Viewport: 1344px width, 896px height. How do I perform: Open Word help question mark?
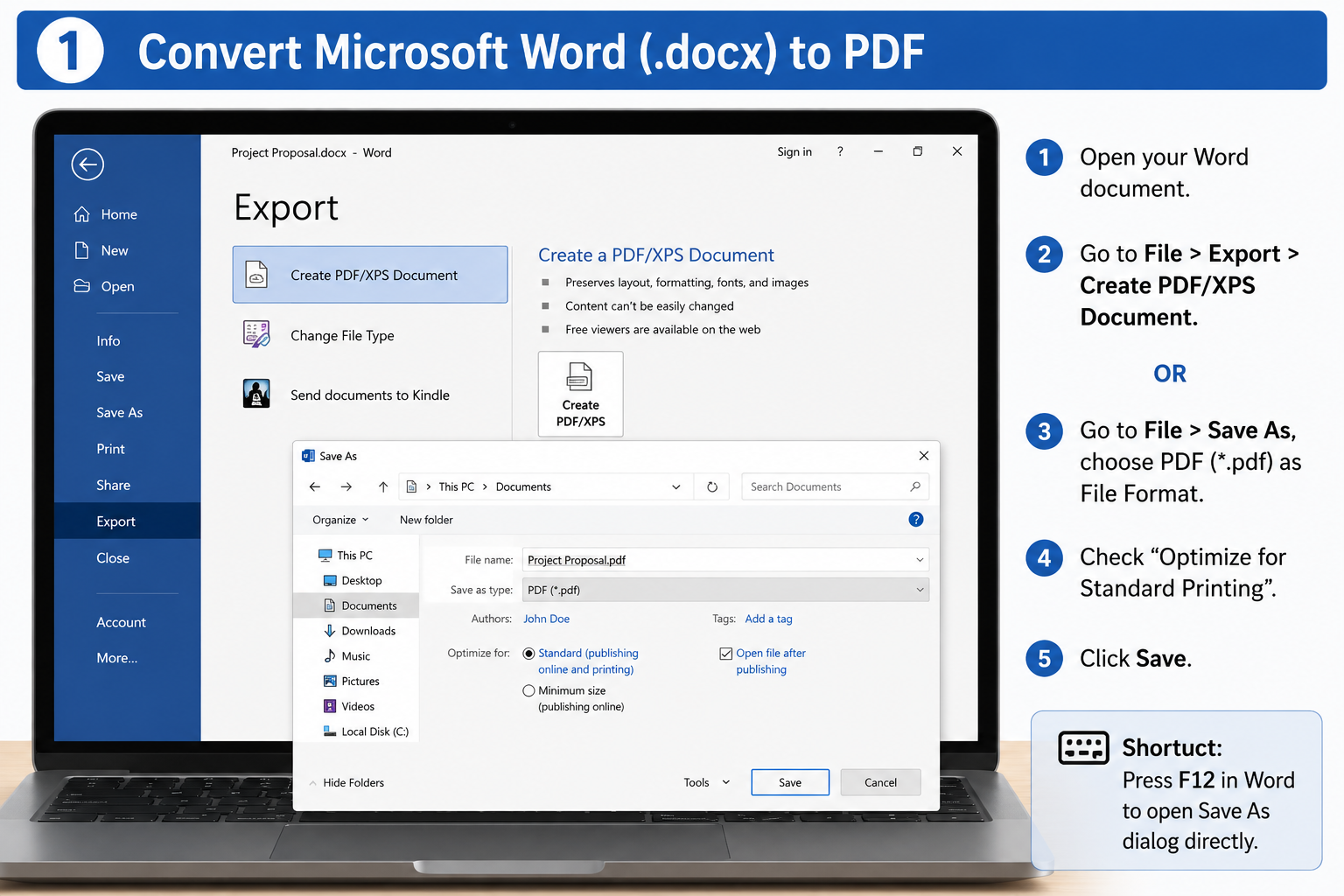coord(840,151)
